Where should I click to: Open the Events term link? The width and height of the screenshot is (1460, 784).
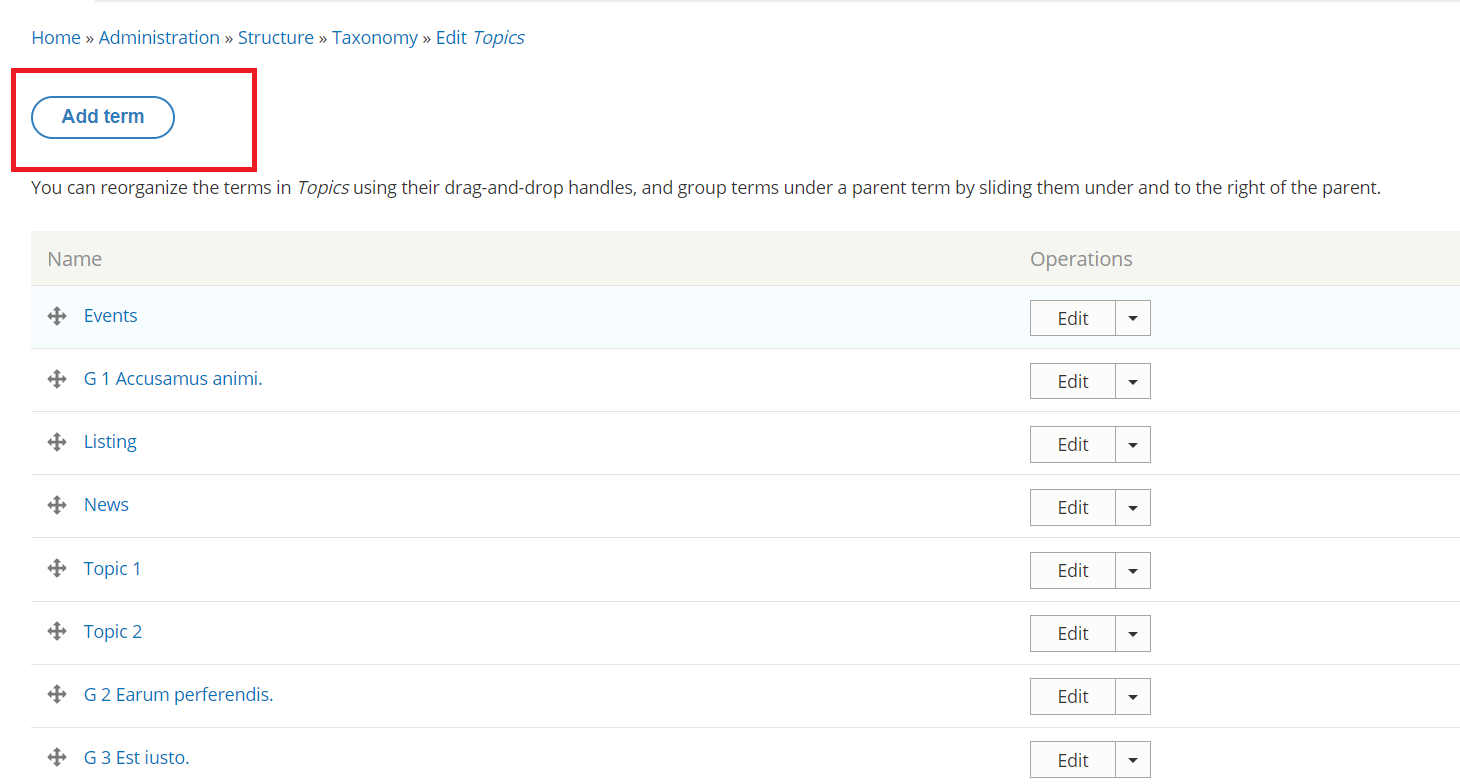coord(110,316)
